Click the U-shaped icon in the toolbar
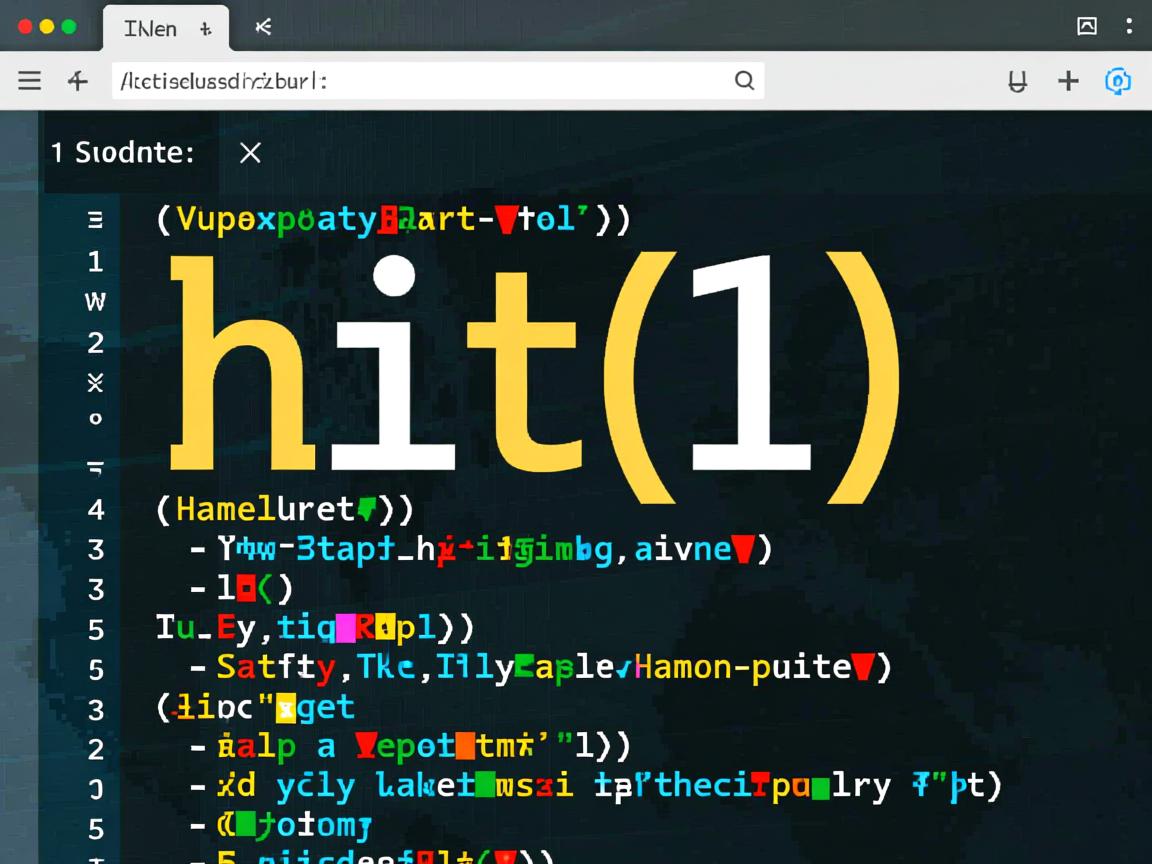This screenshot has width=1152, height=864. pos(1017,81)
